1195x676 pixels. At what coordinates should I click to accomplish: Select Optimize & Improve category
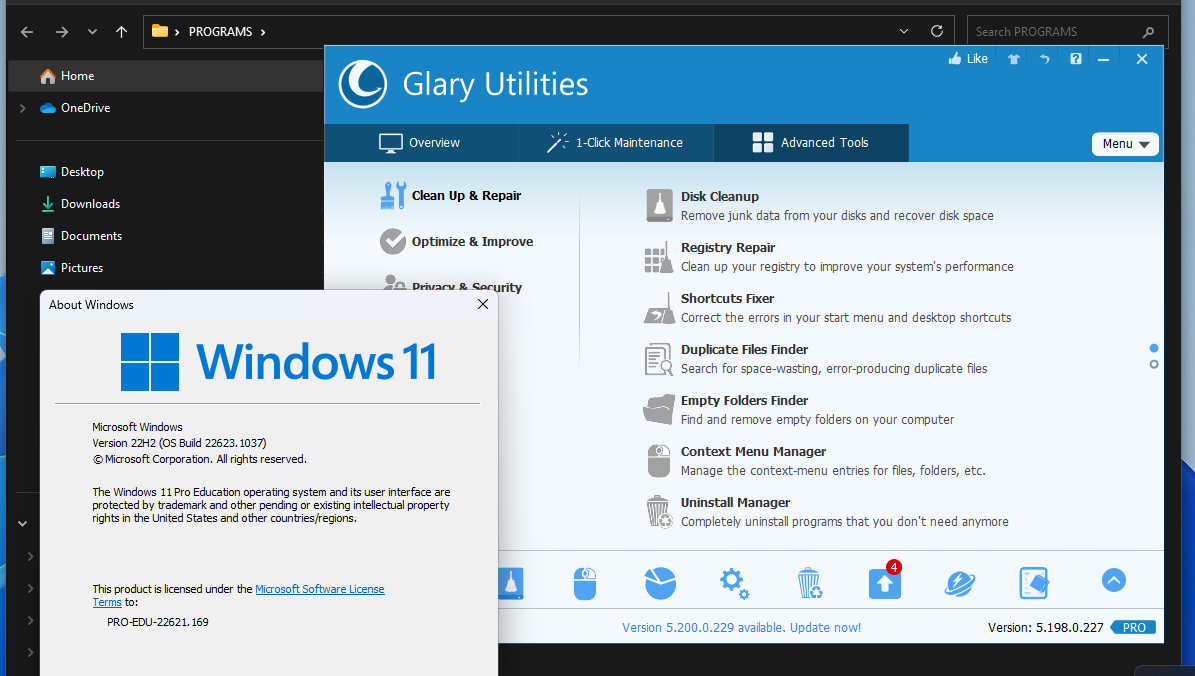pos(457,242)
